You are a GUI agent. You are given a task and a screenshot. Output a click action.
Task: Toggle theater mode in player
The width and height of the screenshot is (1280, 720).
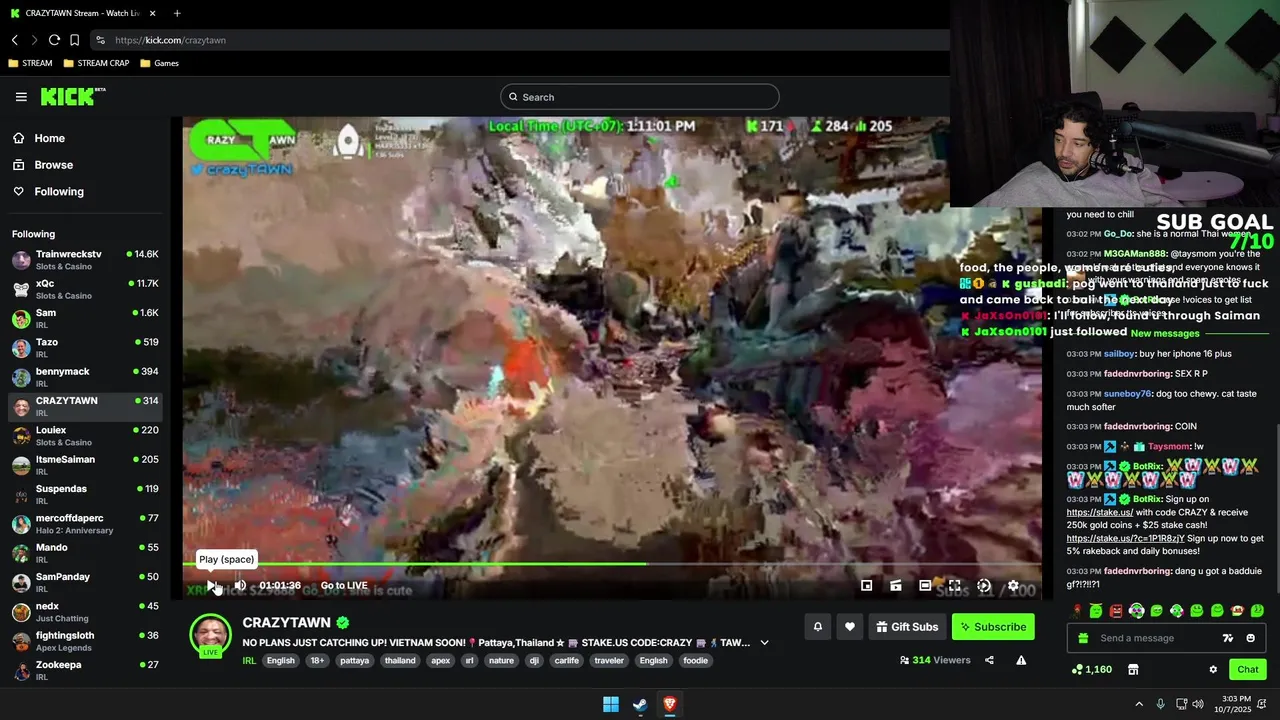point(925,586)
